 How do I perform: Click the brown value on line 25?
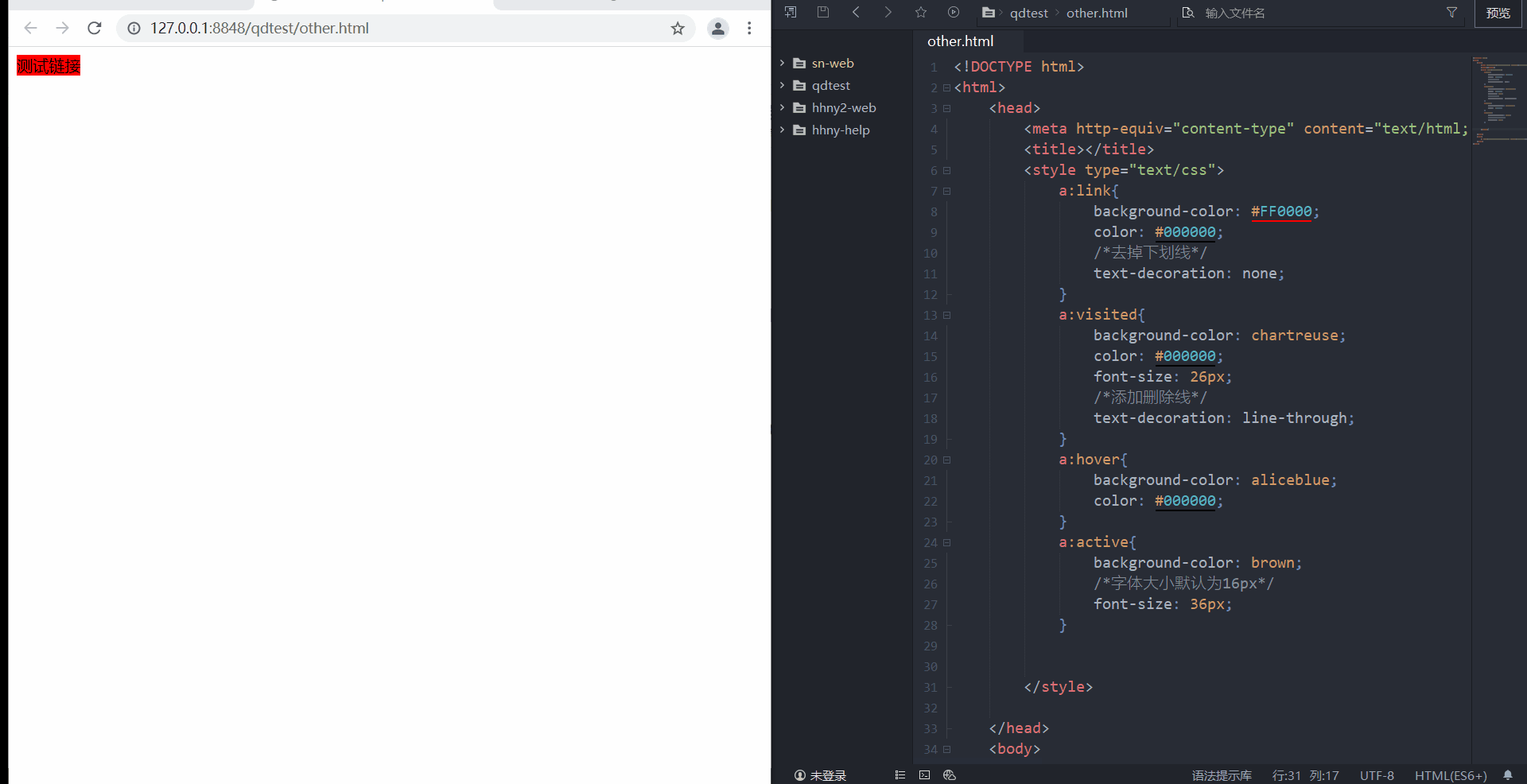(1272, 563)
